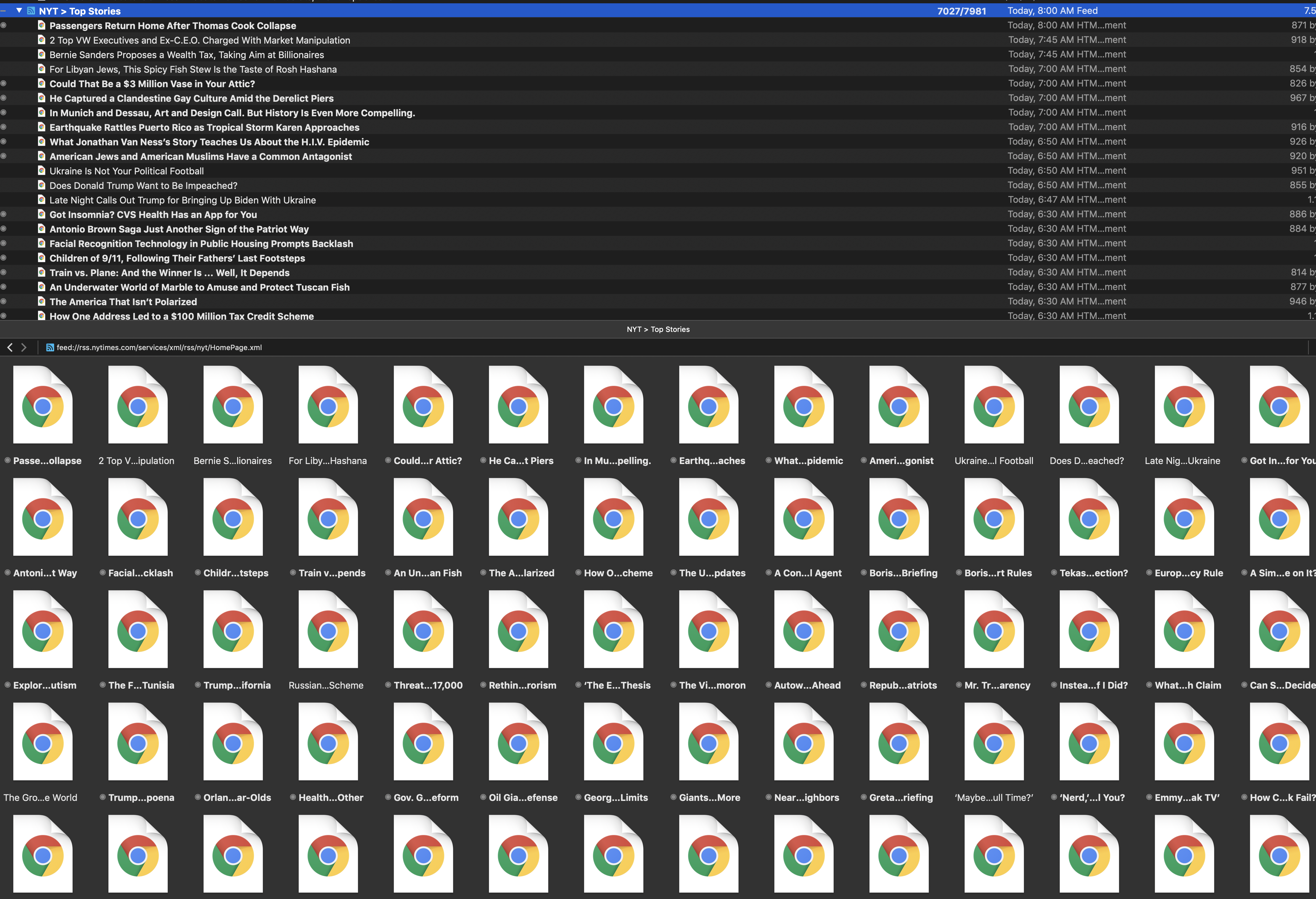Open the For Liby...Hashana Chrome document icon
Viewport: 1316px width, 899px height.
pos(328,404)
